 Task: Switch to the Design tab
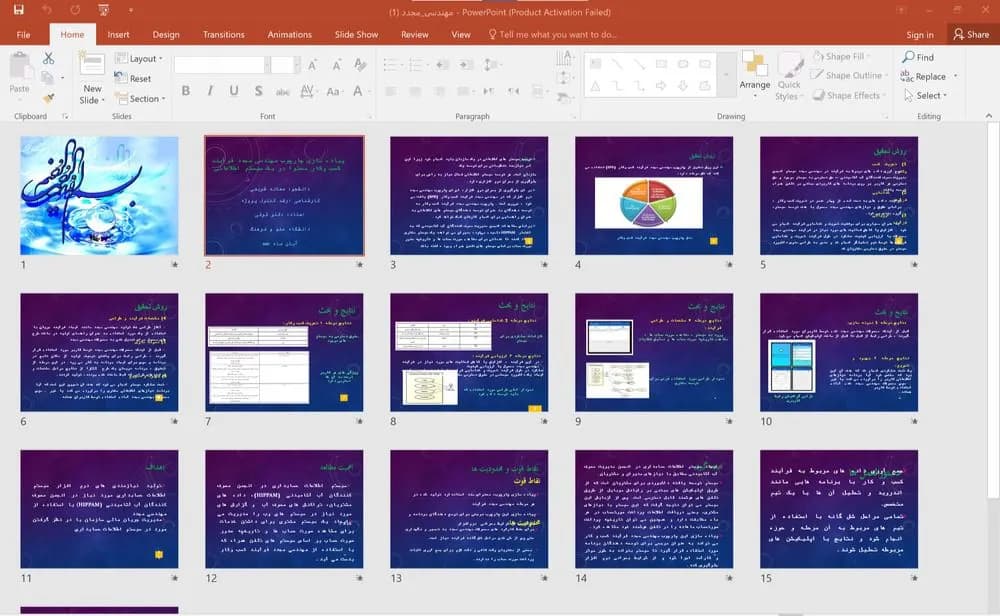pyautogui.click(x=166, y=34)
